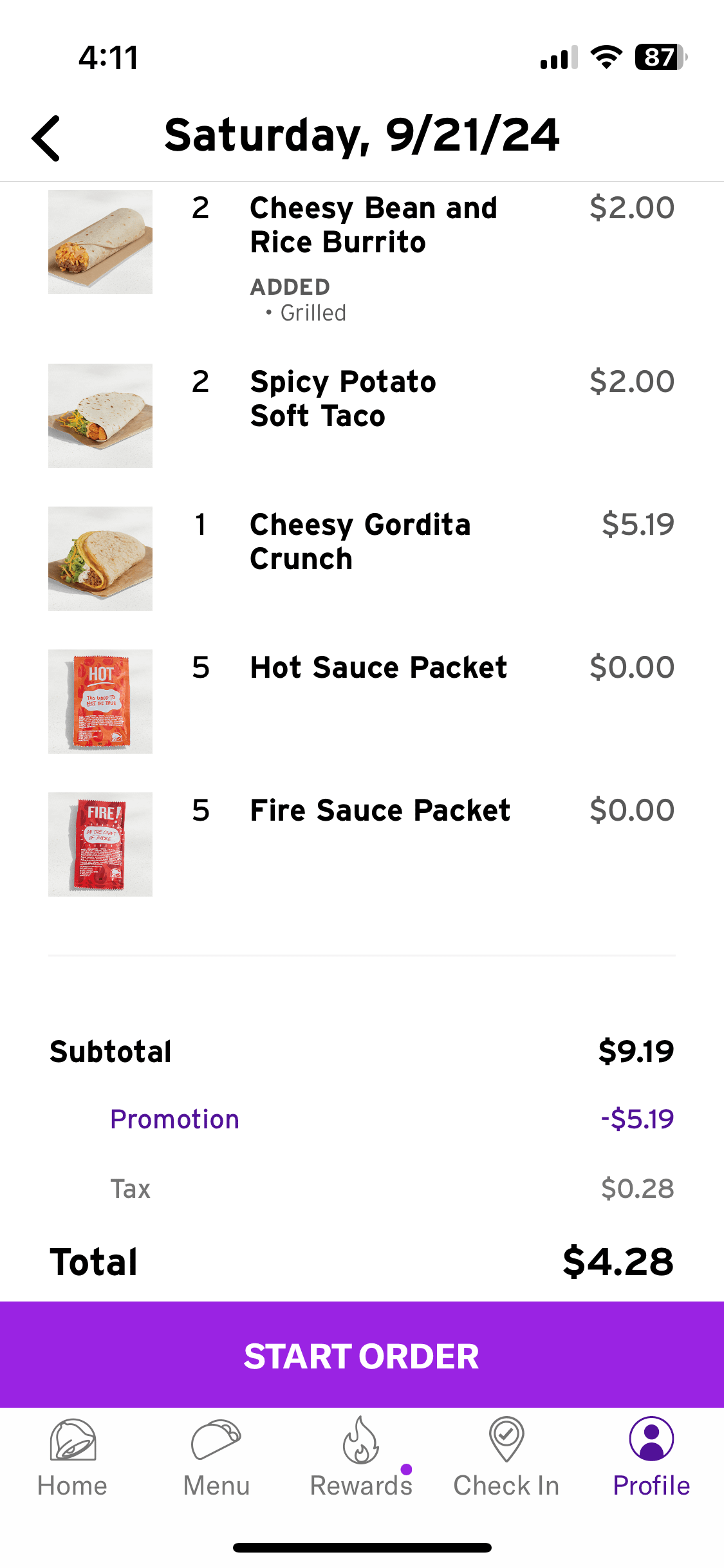The image size is (724, 1568).
Task: Tap the Saturday, 9/21/24 header title
Action: point(362,135)
